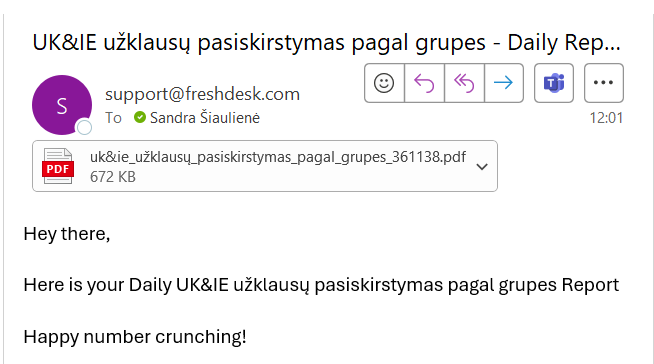Open recipient Sandra Šiaulienė's contact card
Screen dimensions: 654x364
[x=205, y=118]
